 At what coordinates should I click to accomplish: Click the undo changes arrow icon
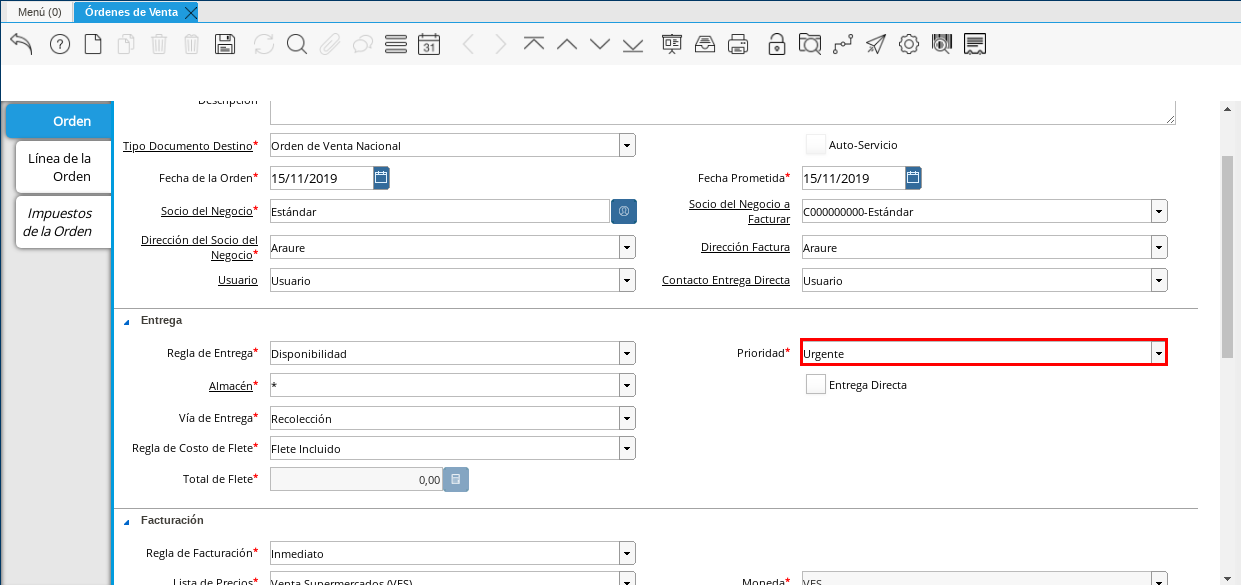coord(21,44)
